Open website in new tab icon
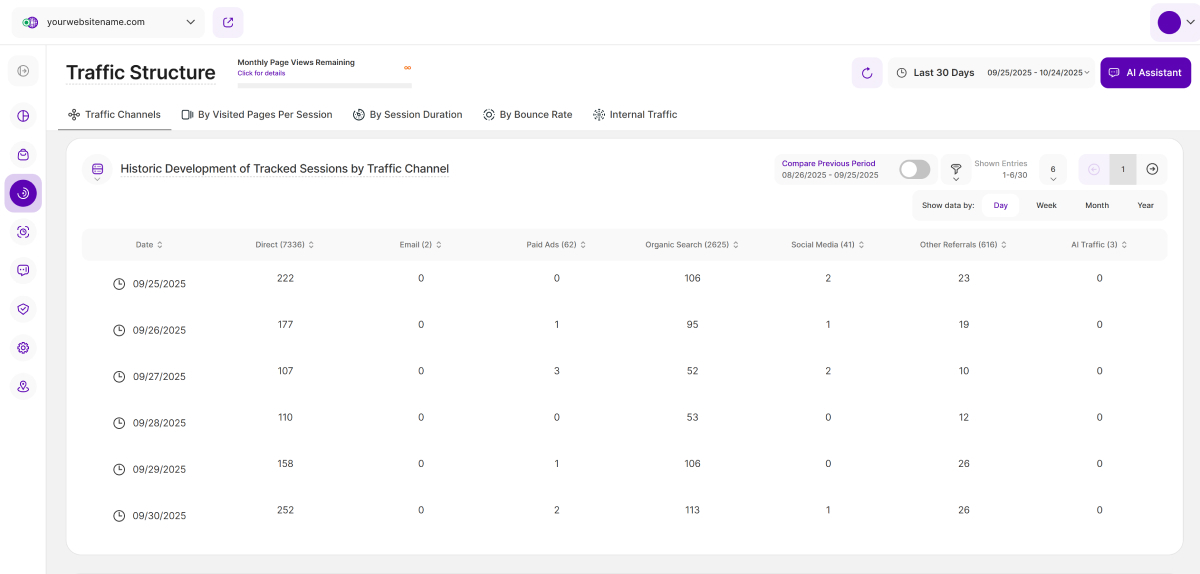 click(228, 22)
